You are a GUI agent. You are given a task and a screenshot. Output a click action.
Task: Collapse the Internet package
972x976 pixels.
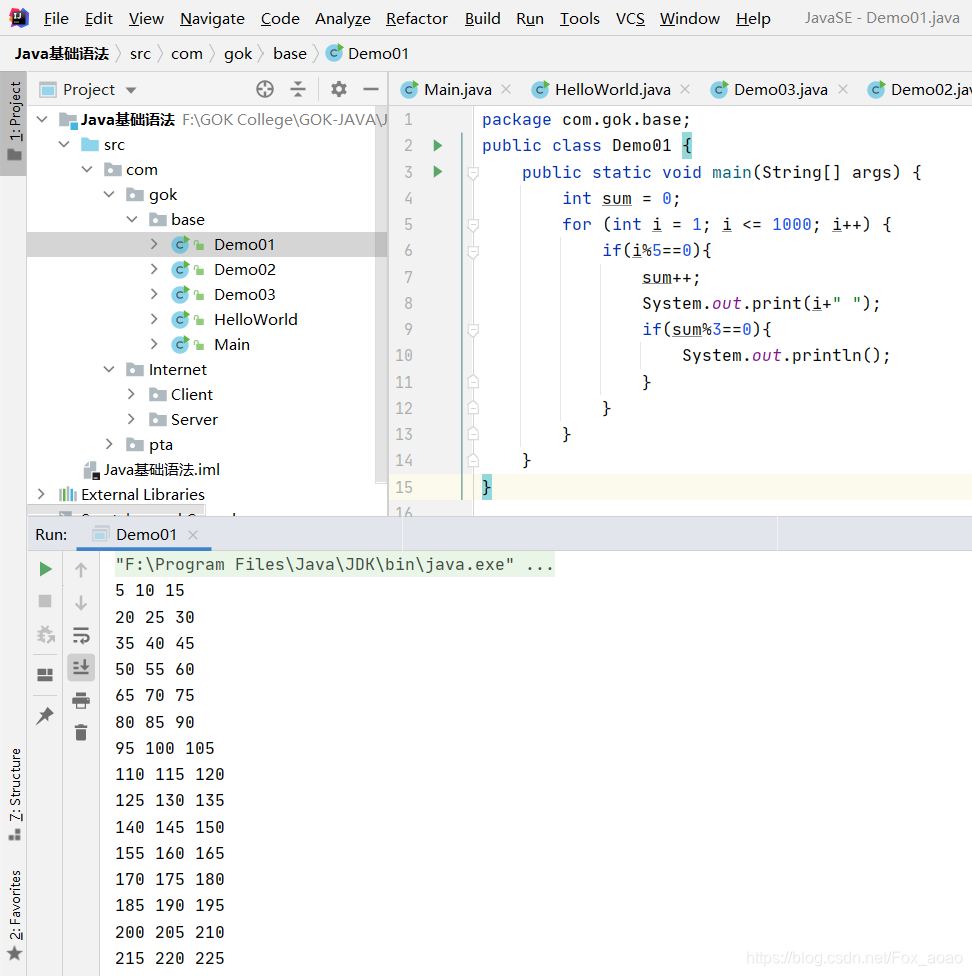109,370
